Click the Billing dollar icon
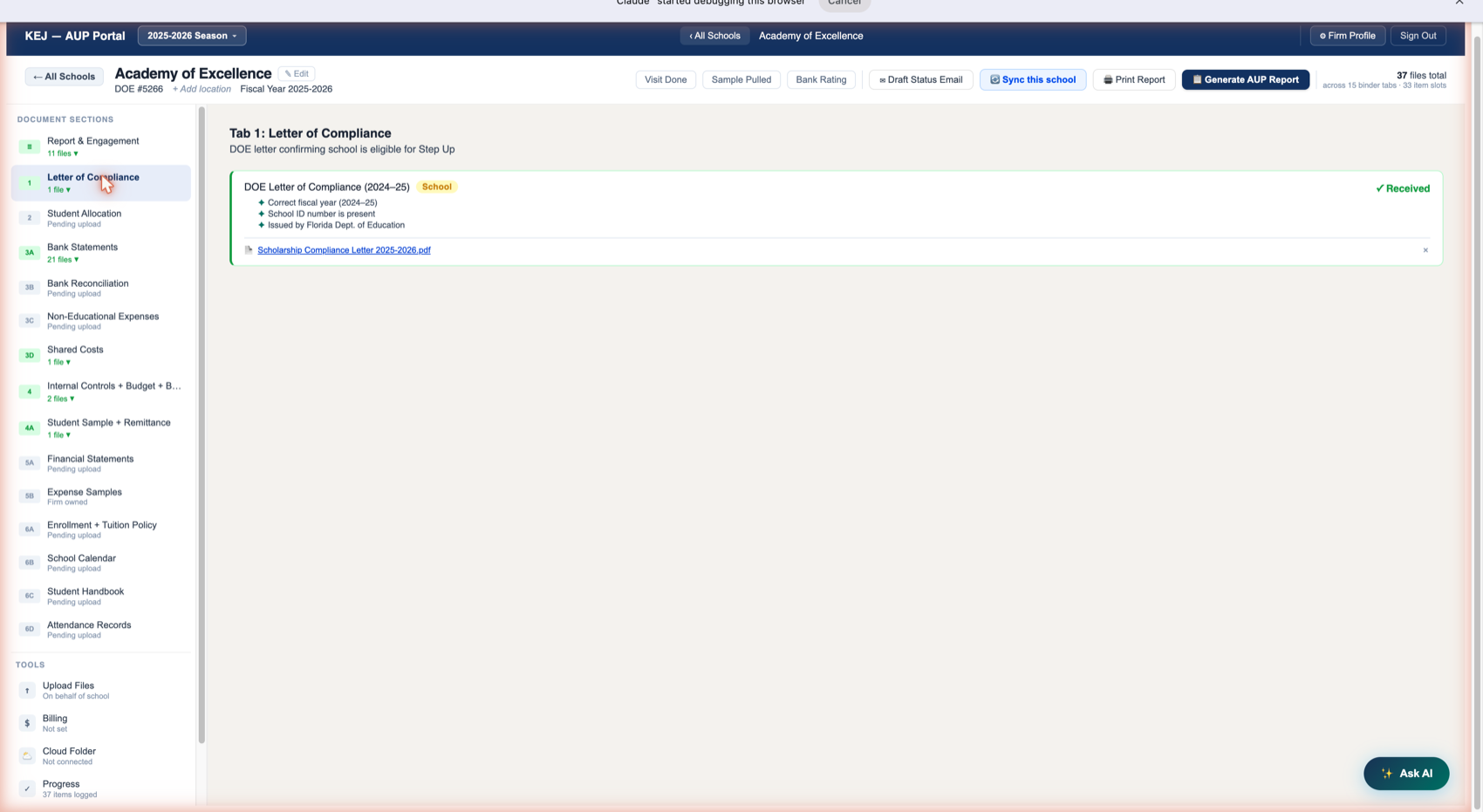The width and height of the screenshot is (1483, 812). click(x=27, y=723)
